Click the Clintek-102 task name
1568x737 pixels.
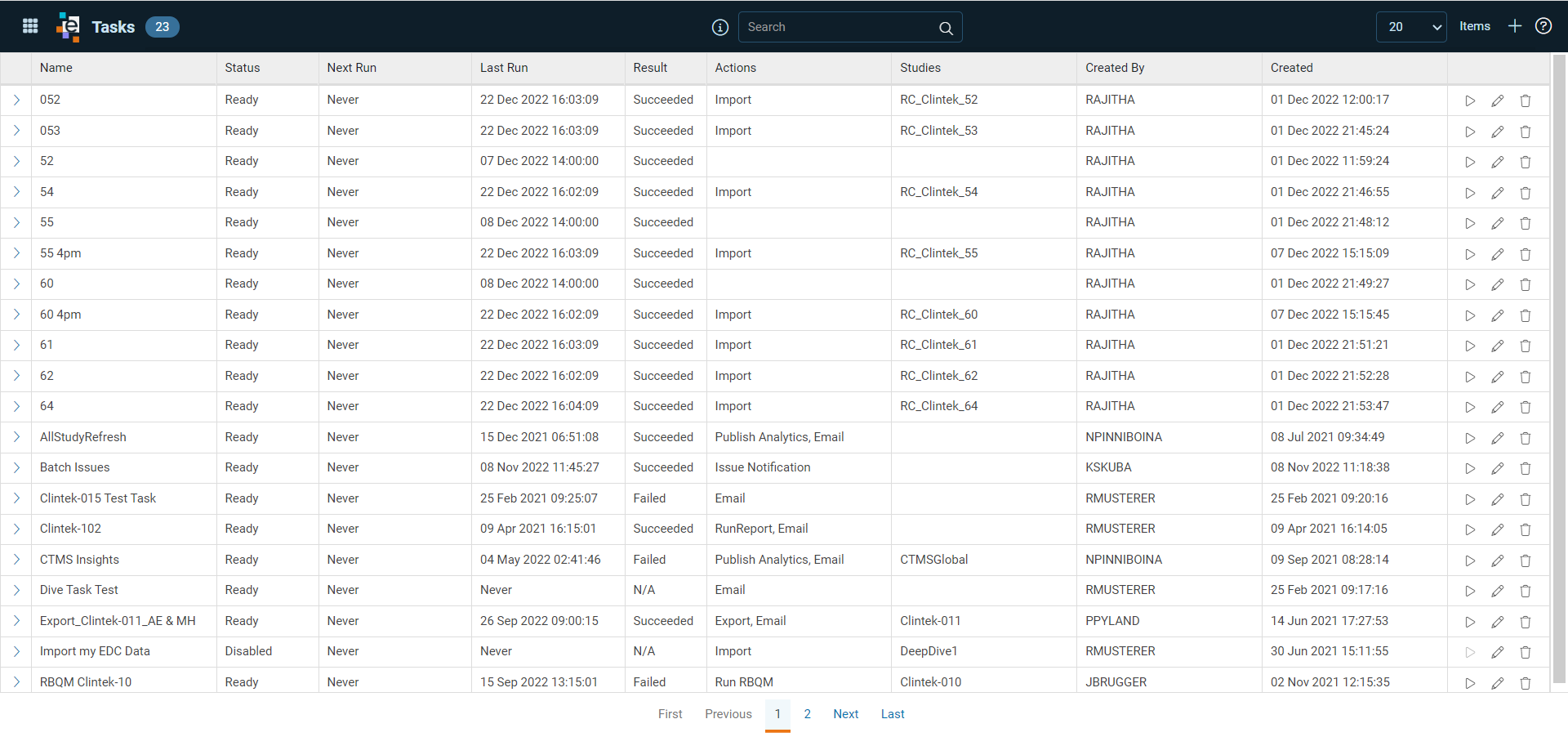[70, 529]
